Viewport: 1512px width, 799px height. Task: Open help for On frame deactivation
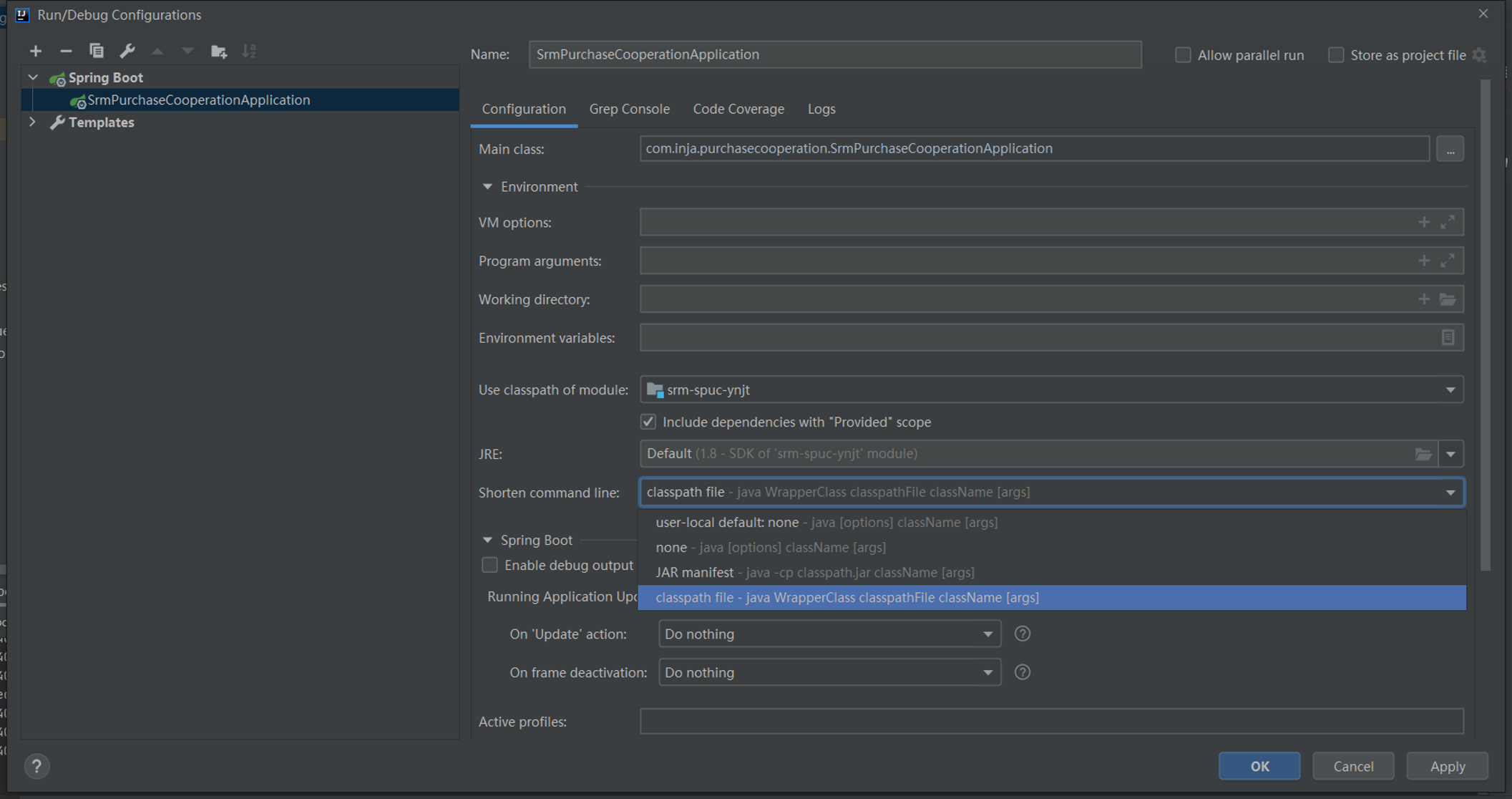(1023, 672)
